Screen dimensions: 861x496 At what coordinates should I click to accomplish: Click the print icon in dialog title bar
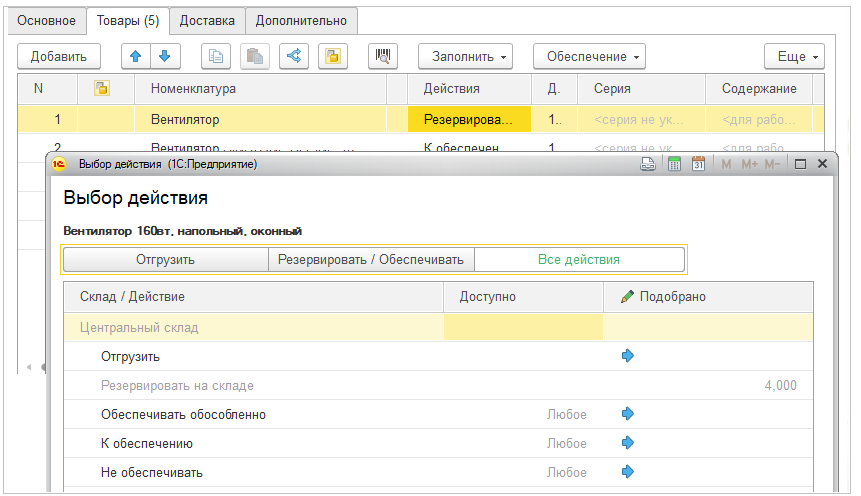[x=648, y=164]
